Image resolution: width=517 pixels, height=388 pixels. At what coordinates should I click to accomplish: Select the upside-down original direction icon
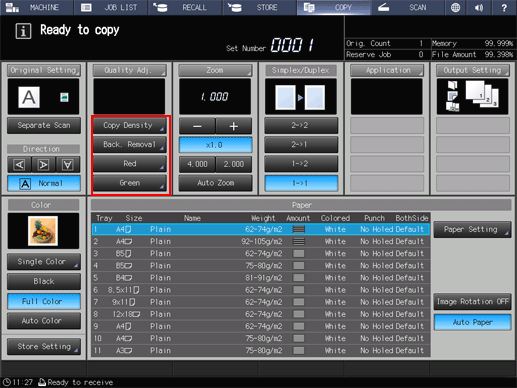[x=68, y=165]
